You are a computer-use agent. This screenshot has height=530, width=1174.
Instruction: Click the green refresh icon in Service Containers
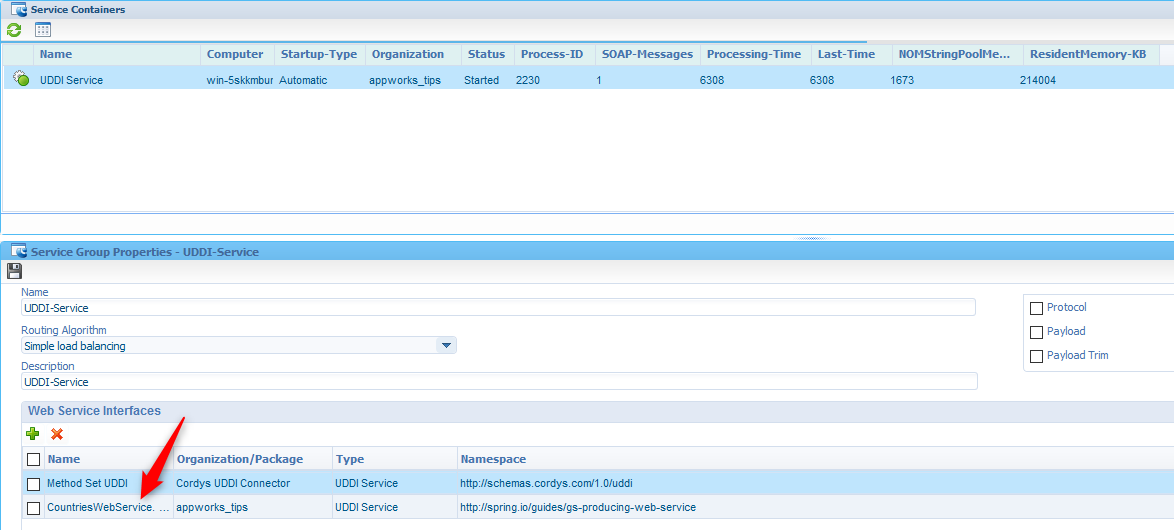click(x=14, y=30)
